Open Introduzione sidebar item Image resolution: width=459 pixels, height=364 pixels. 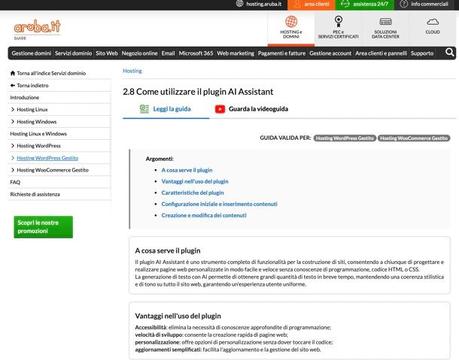[x=24, y=97]
